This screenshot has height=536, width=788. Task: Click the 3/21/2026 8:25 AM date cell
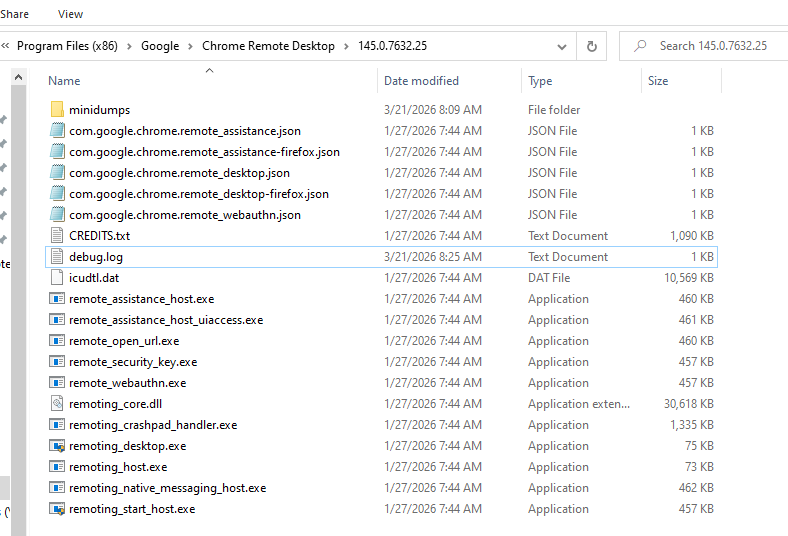[433, 257]
